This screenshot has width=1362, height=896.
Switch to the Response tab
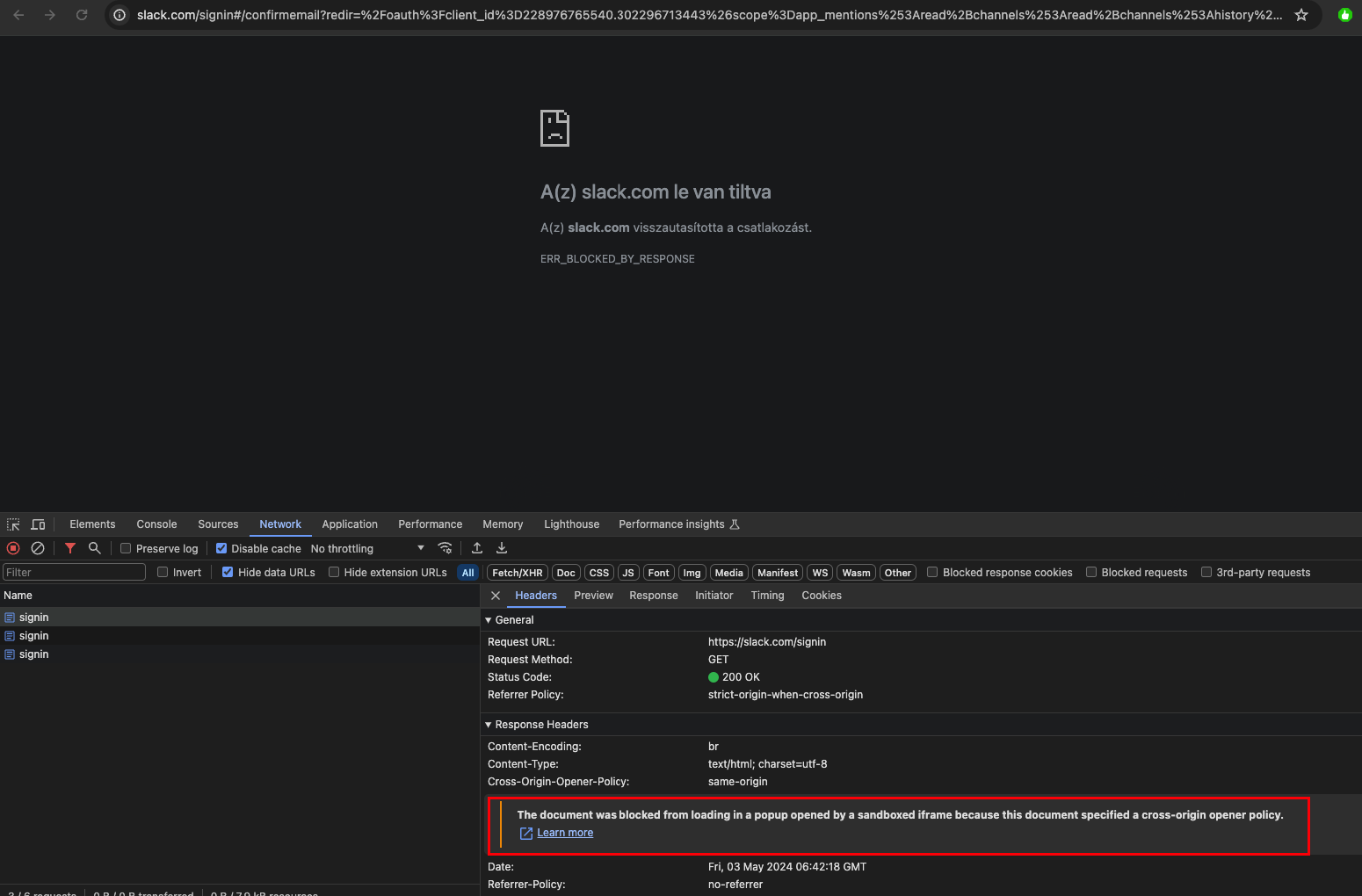[x=654, y=596]
